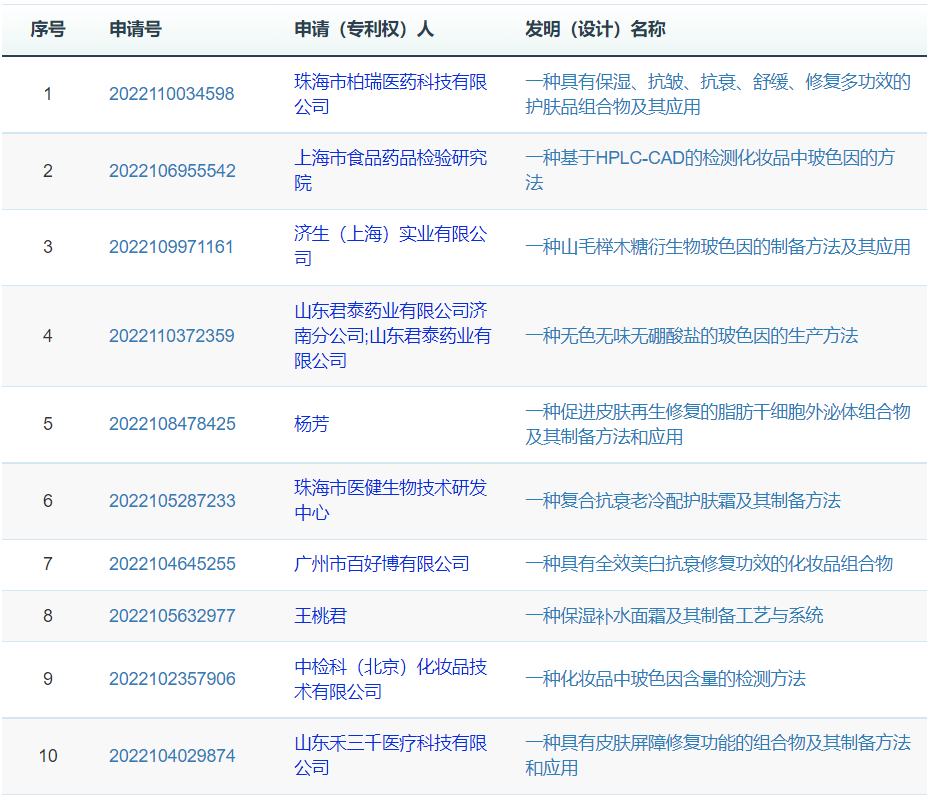The image size is (929, 801).
Task: Open application number 2022109971161
Action: pos(171,247)
